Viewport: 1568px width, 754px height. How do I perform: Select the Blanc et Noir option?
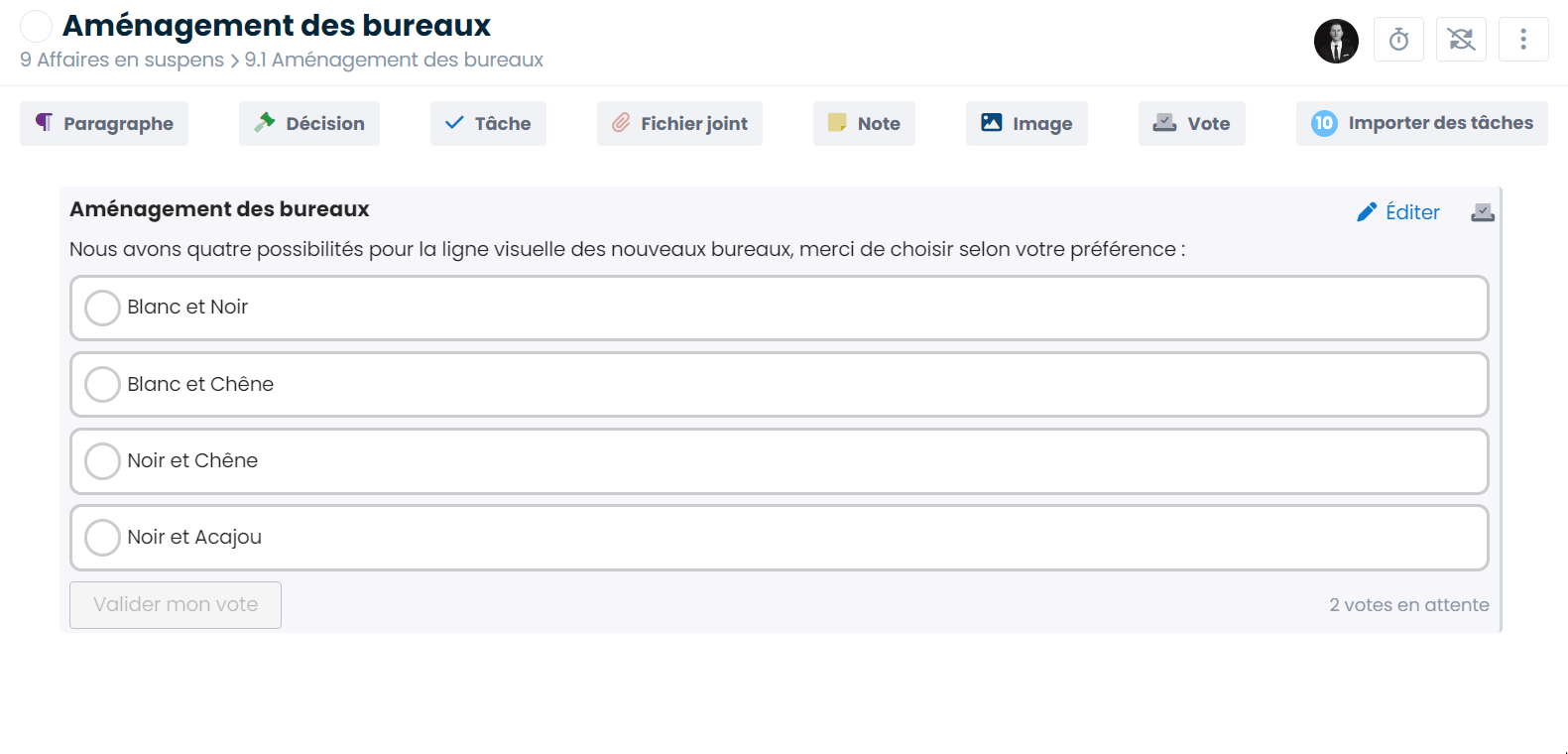(x=780, y=308)
